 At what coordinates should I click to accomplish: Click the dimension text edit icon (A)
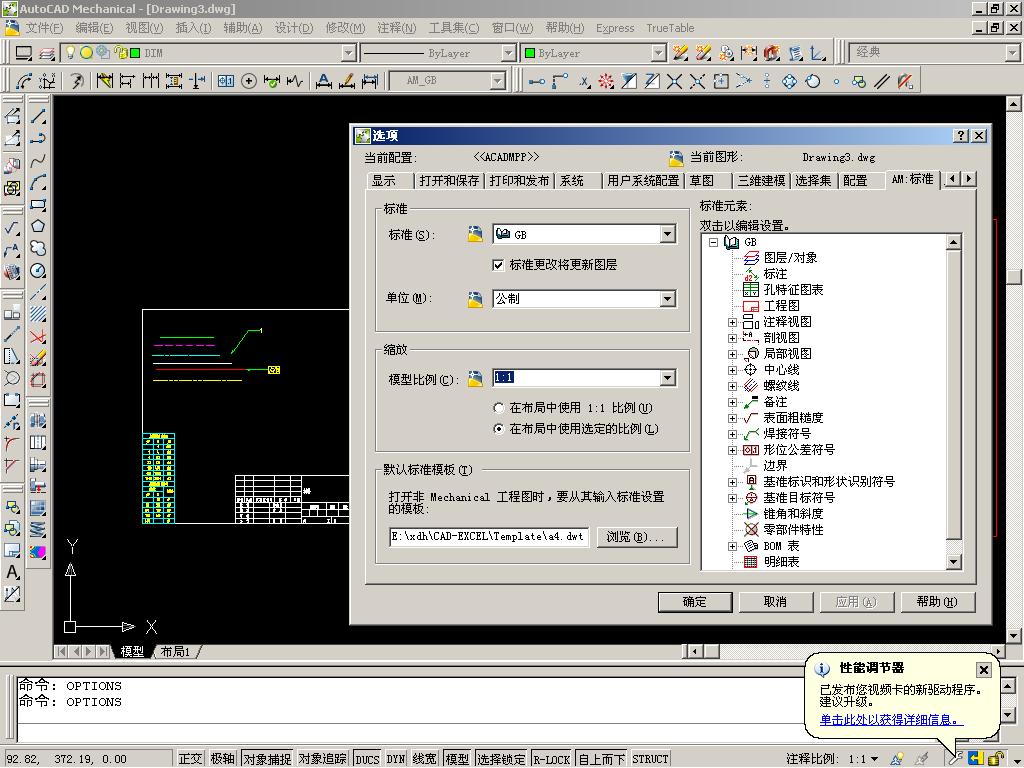coord(323,81)
